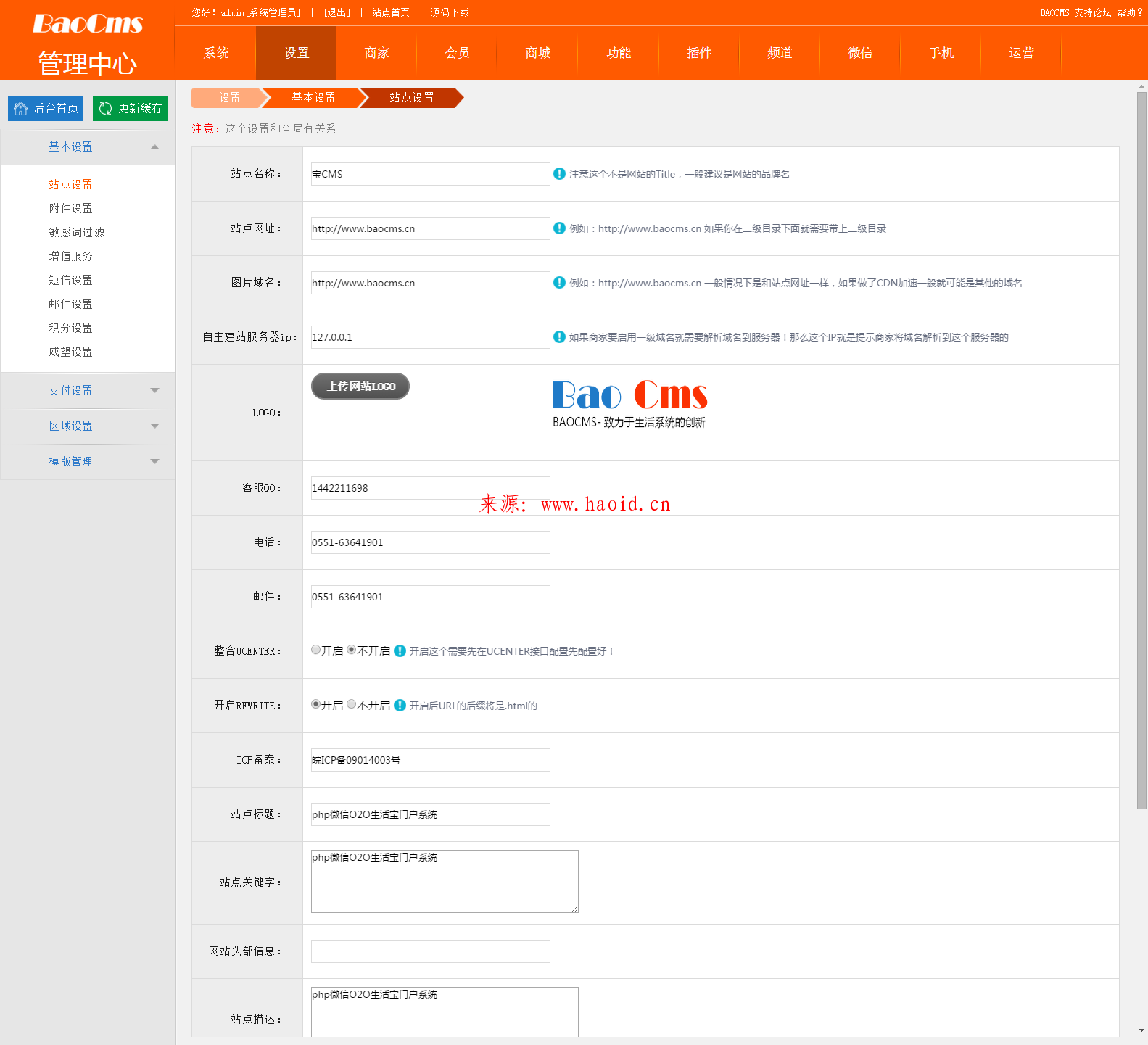1148x1045 pixels.
Task: Focus the 自主建站服务器ip input field
Action: click(430, 337)
